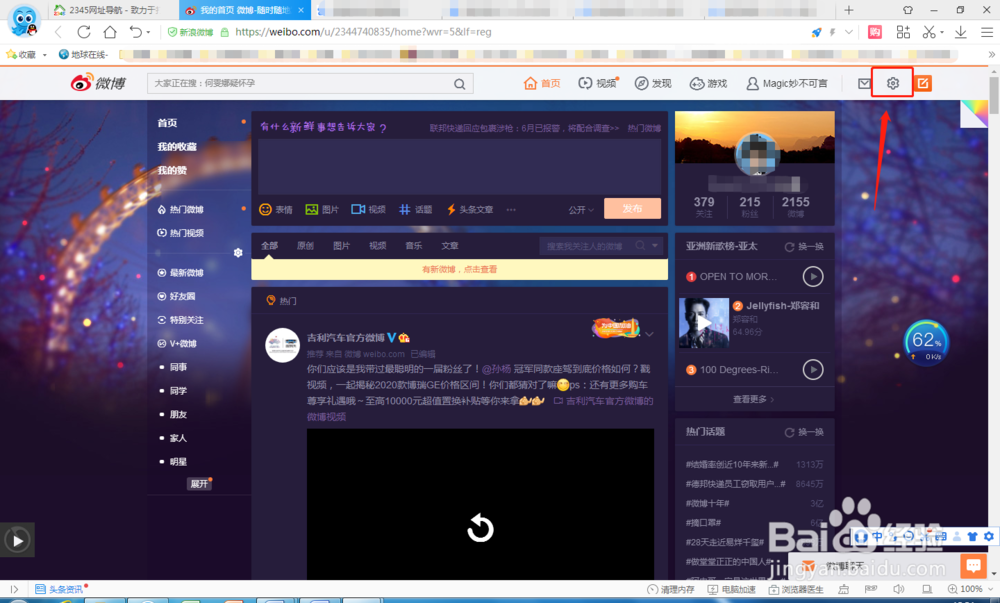
Task: Switch to the 文章 feed tab
Action: [x=450, y=245]
